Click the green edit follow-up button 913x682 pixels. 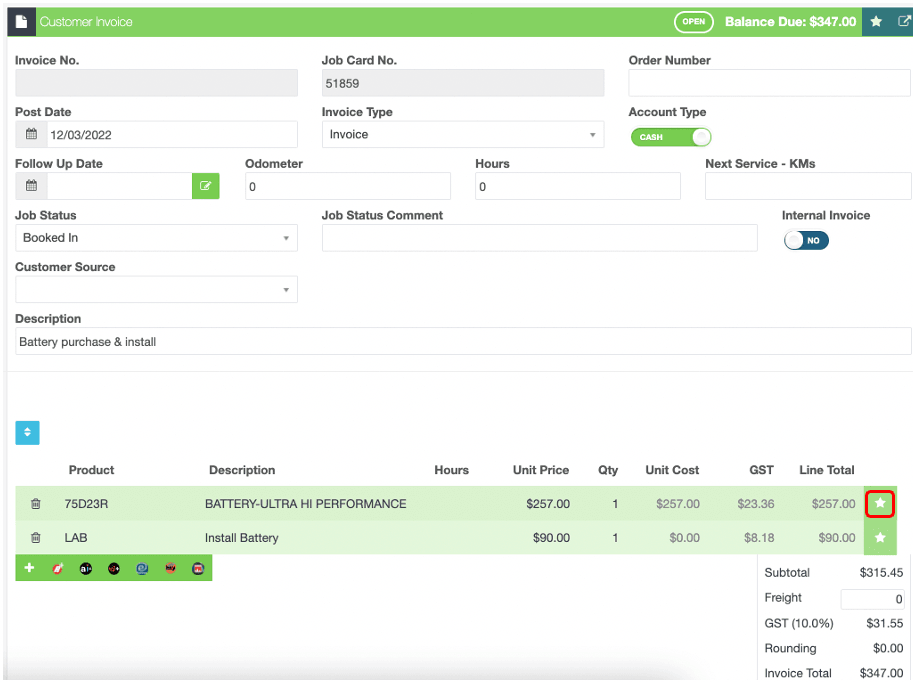206,186
